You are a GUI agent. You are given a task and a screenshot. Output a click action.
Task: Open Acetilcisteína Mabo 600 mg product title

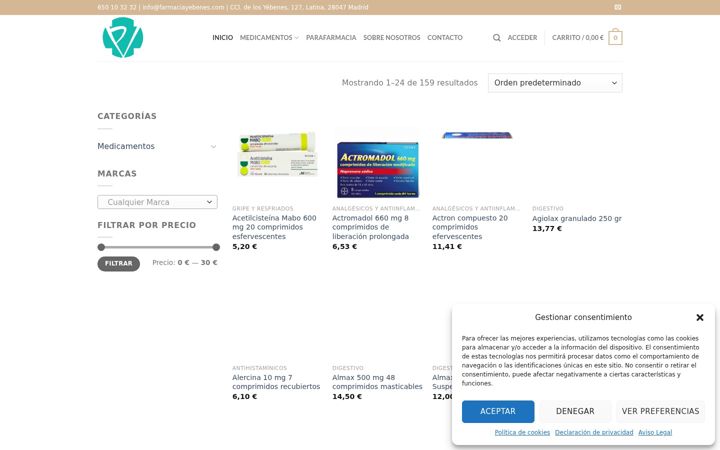click(x=274, y=227)
